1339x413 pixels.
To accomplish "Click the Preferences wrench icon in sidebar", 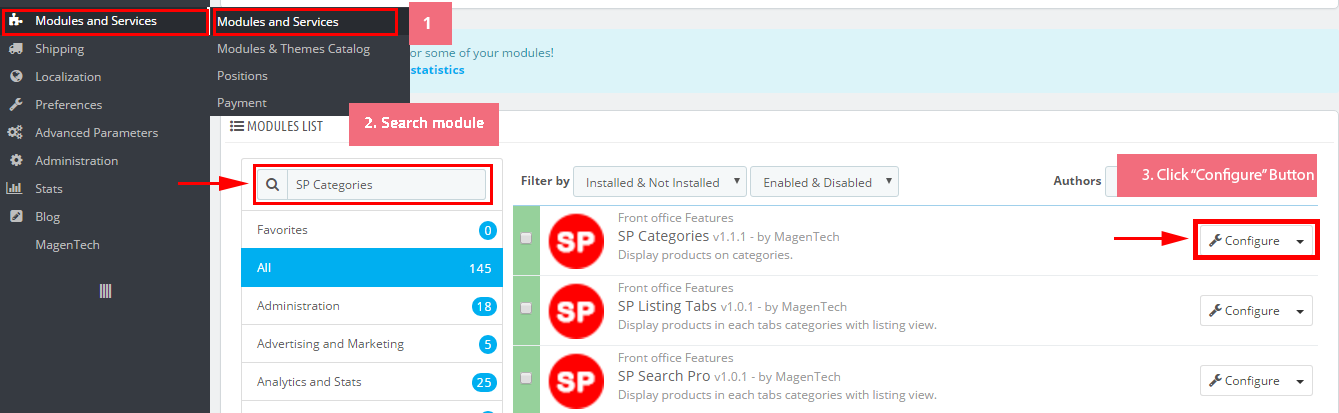I will [x=16, y=105].
